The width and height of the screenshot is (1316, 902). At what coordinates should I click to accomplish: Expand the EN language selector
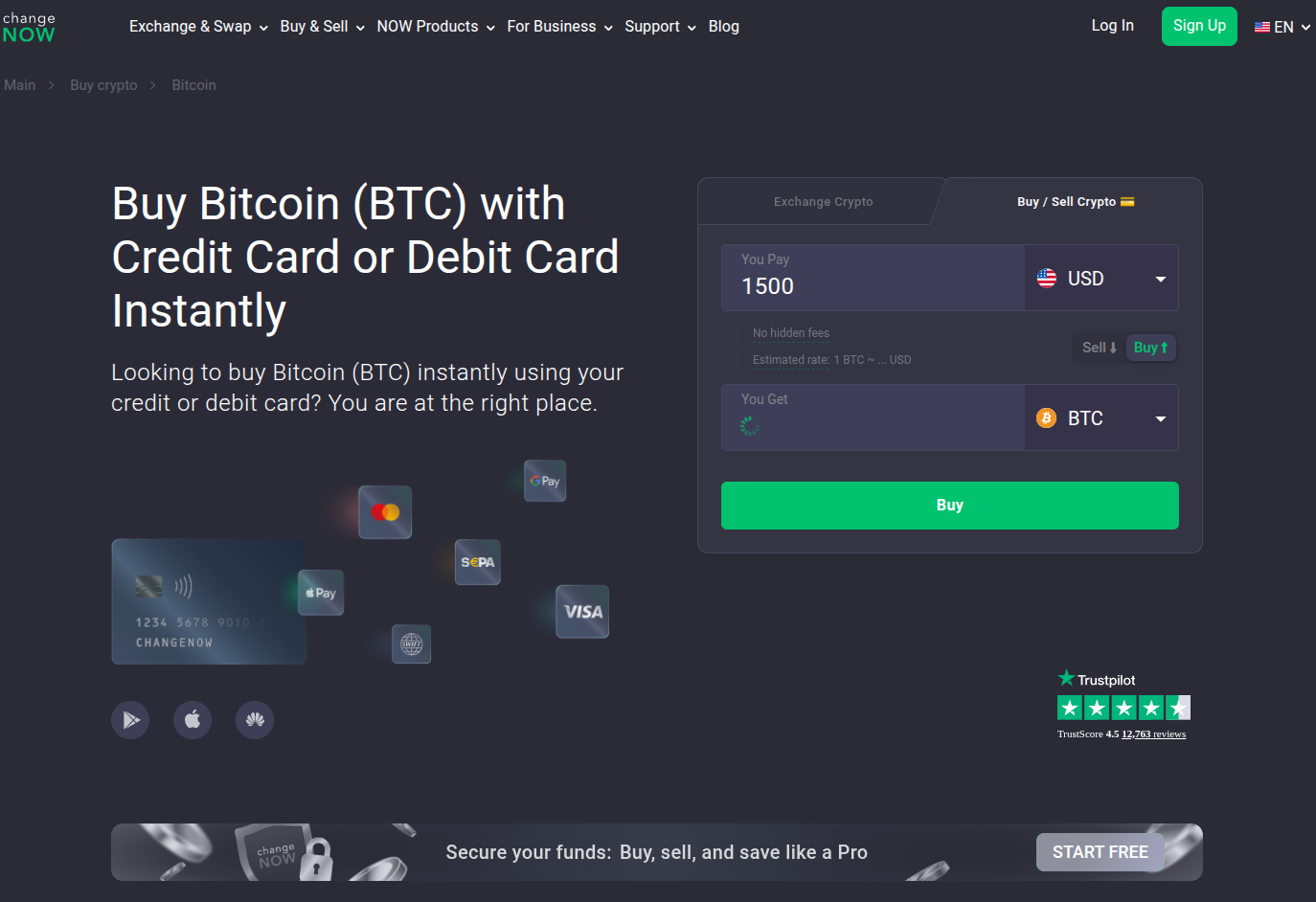pyautogui.click(x=1282, y=27)
